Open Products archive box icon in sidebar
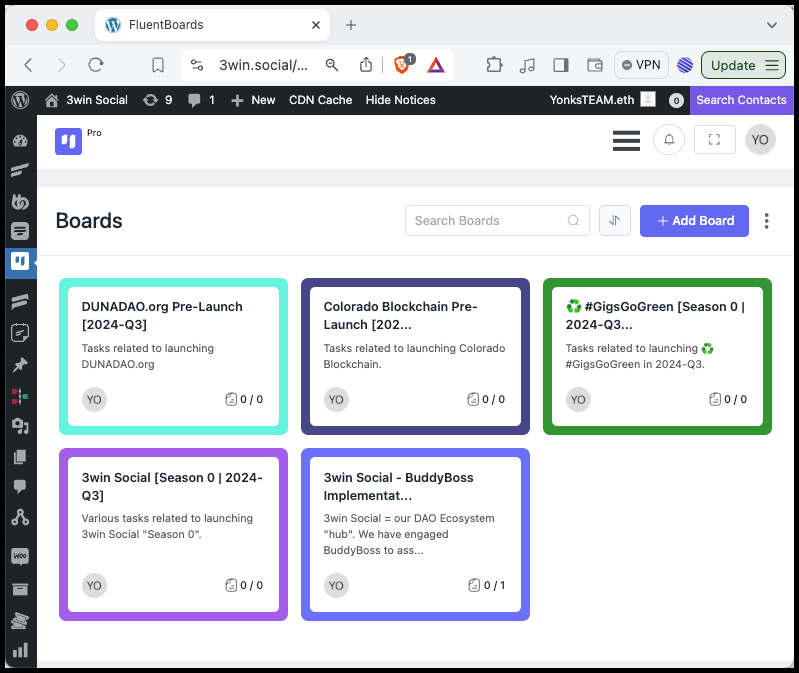The height and width of the screenshot is (673, 799). [20, 589]
